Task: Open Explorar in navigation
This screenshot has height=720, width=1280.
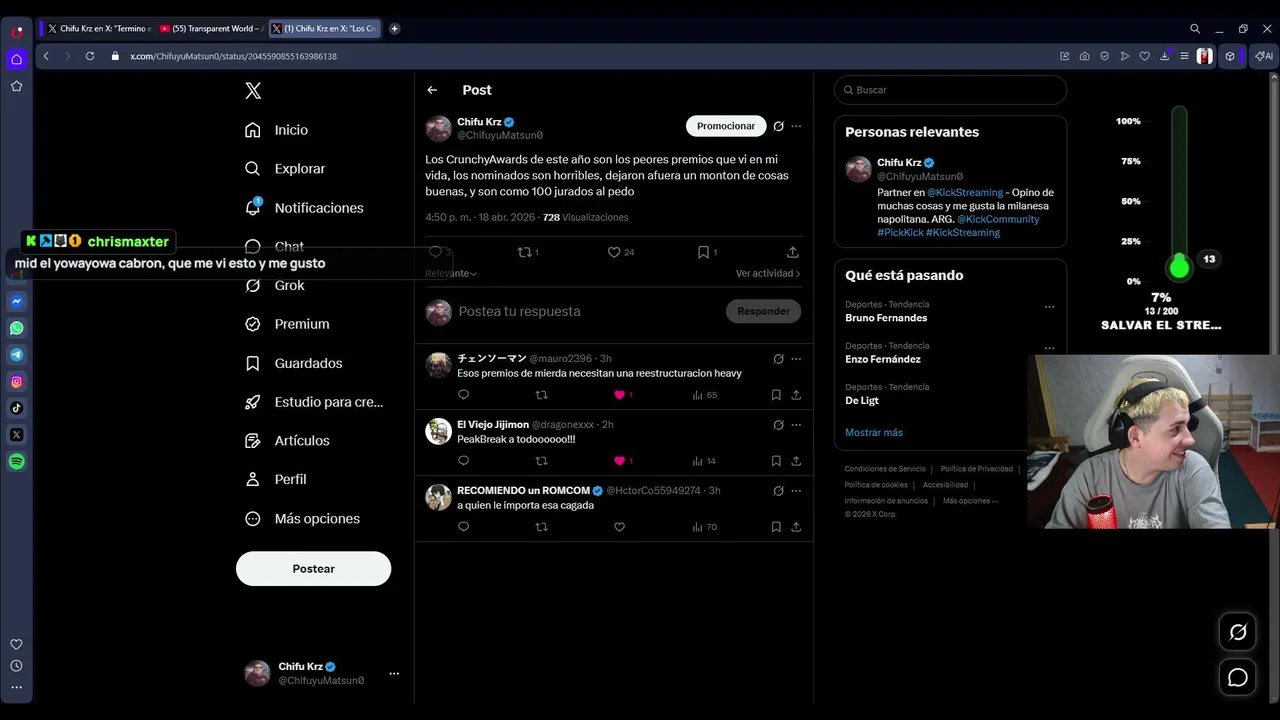Action: [285, 169]
